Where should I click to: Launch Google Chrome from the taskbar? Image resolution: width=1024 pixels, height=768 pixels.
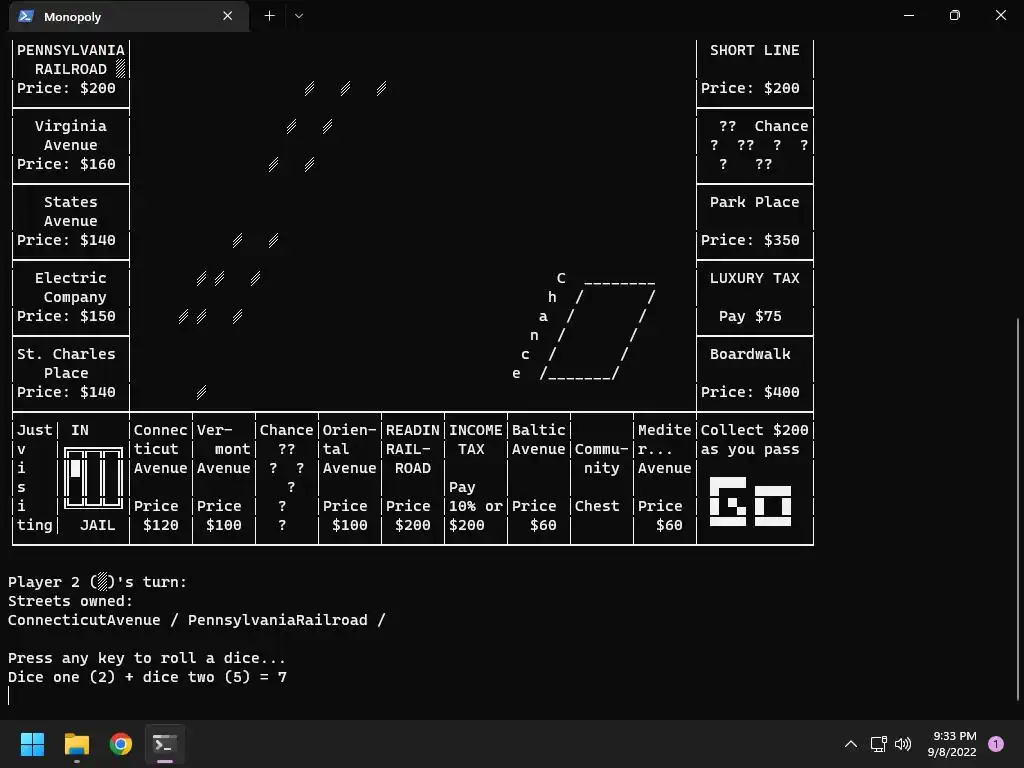click(x=121, y=744)
